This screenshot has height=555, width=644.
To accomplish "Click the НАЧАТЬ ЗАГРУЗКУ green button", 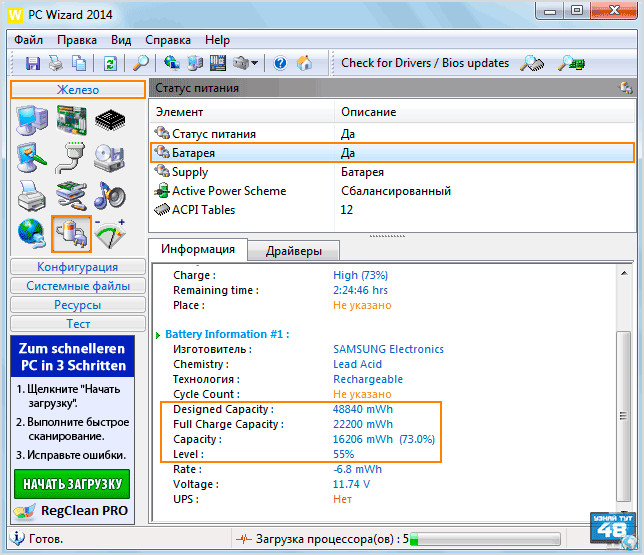I will point(72,484).
